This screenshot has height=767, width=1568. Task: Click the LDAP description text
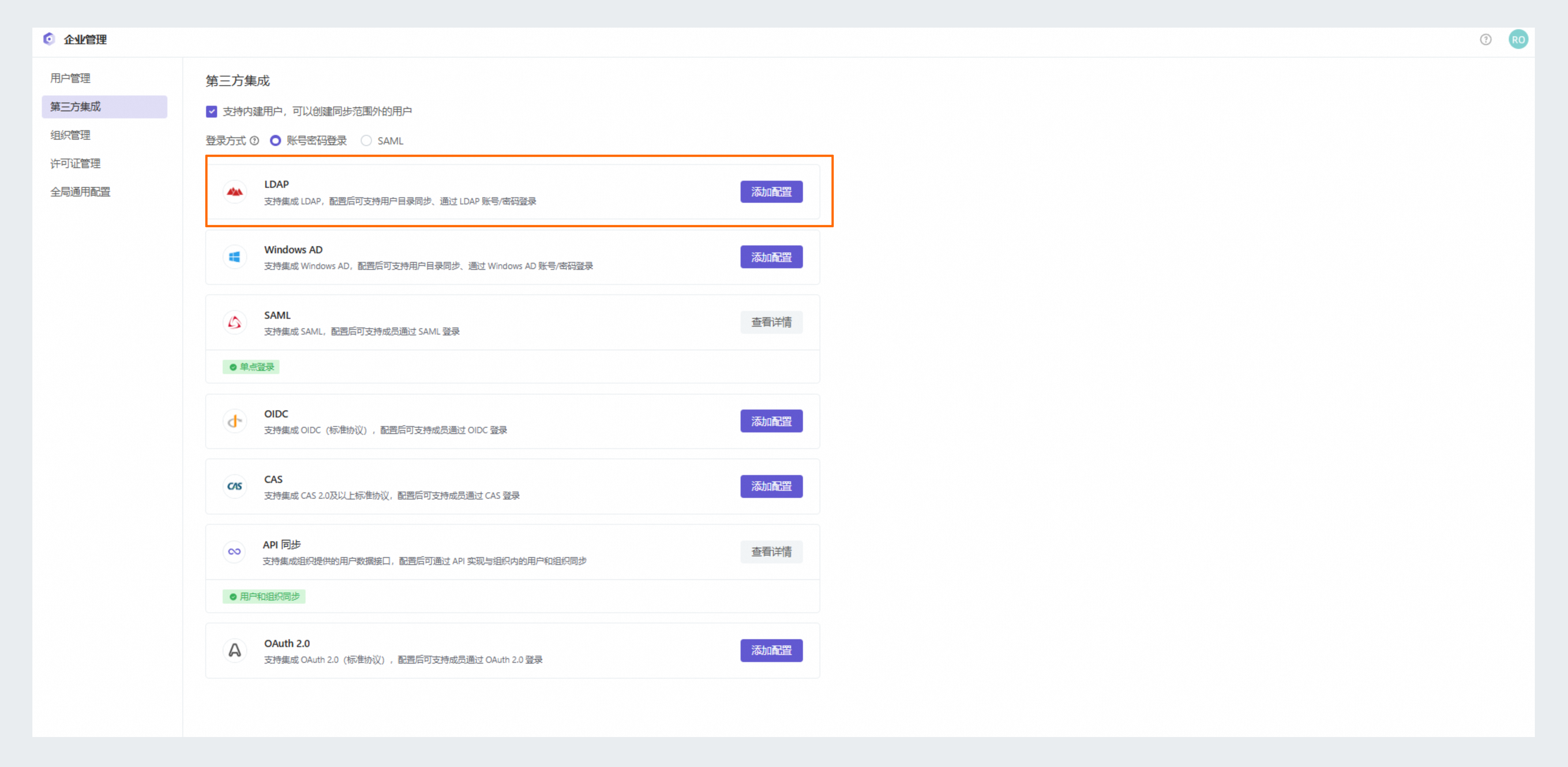400,201
